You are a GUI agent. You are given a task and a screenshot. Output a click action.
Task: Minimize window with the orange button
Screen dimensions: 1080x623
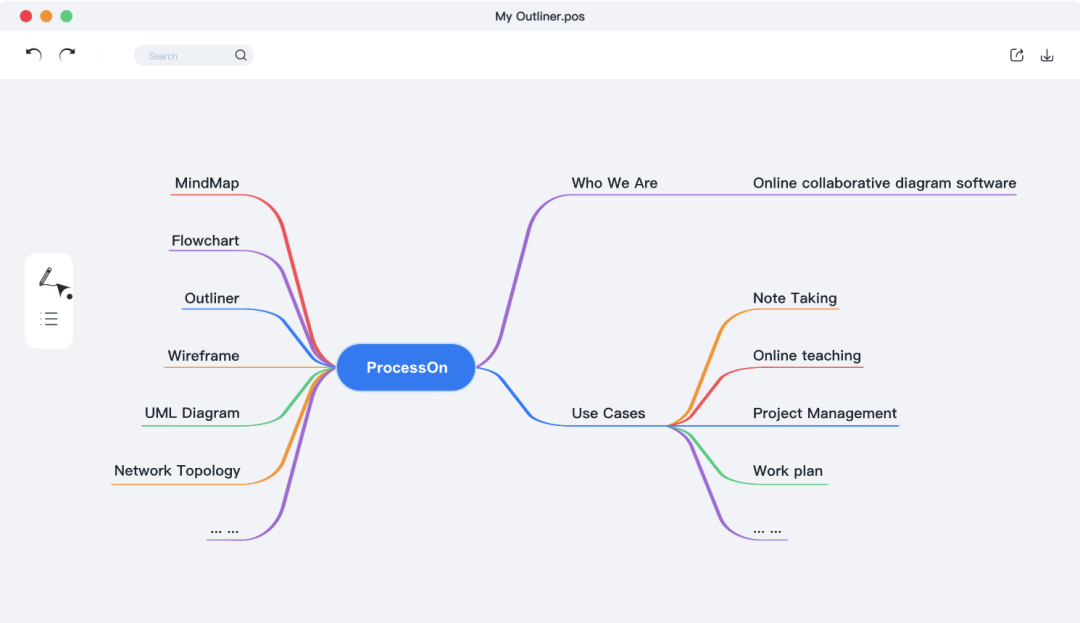(x=46, y=16)
